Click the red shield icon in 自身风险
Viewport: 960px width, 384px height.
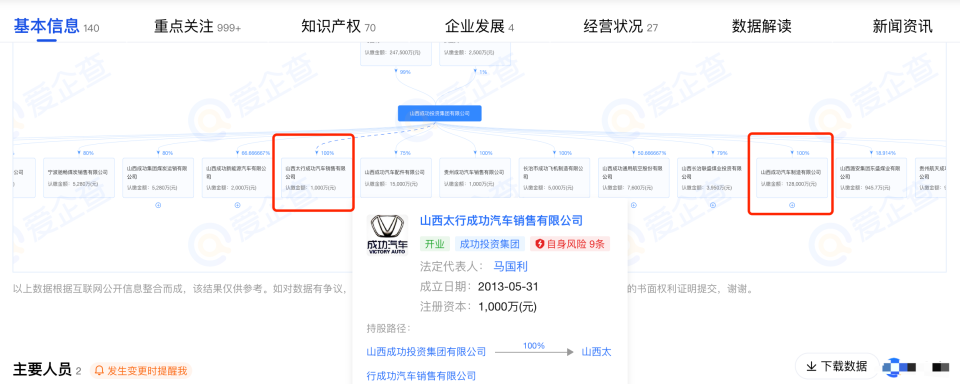click(x=540, y=244)
